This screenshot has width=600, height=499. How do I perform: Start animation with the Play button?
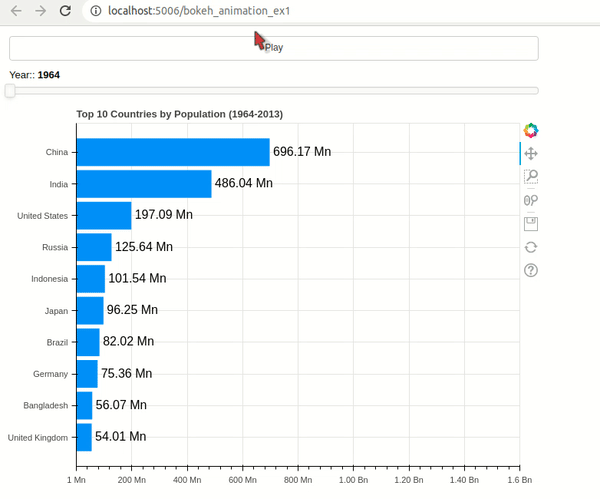point(274,48)
